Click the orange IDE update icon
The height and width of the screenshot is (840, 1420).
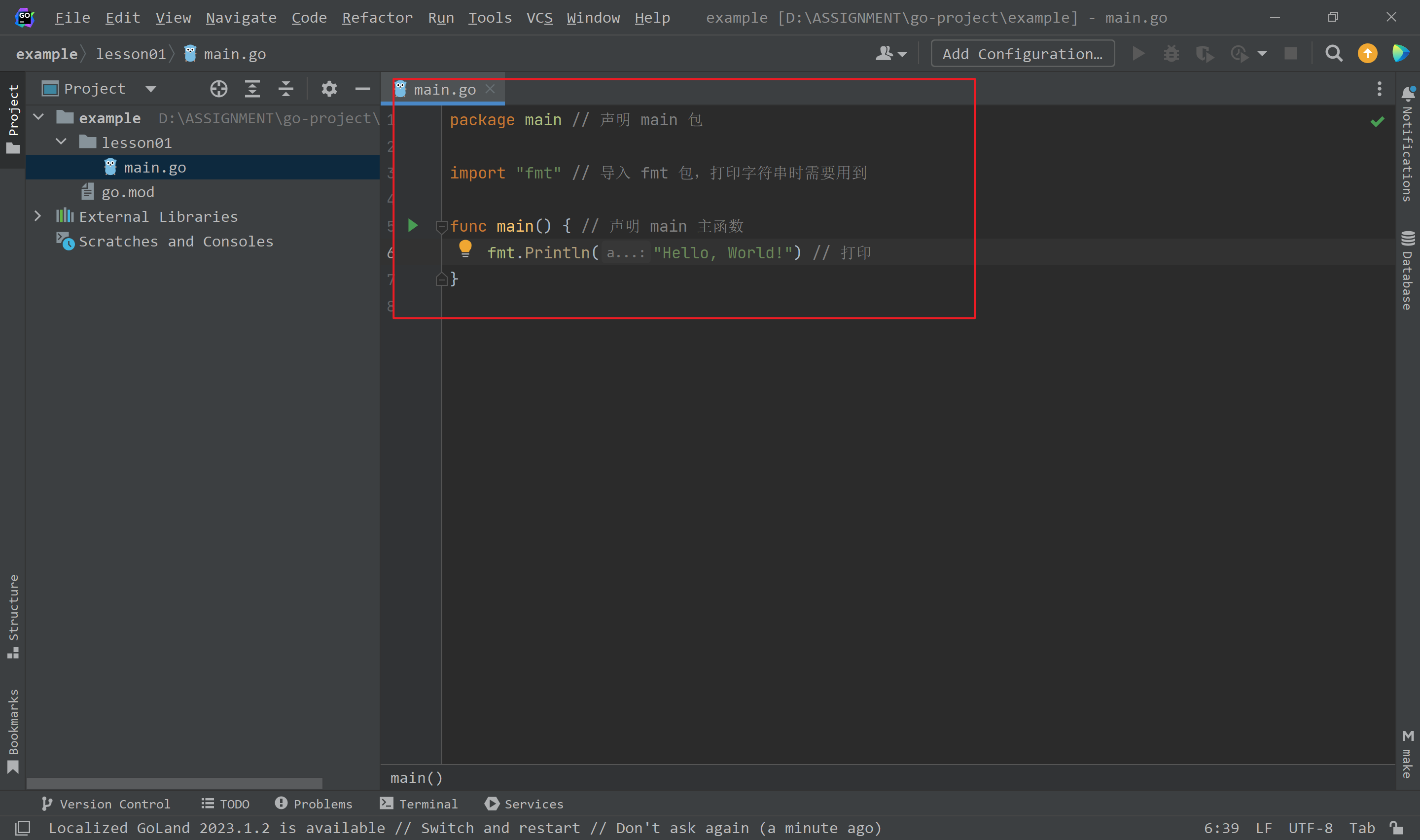(x=1367, y=54)
